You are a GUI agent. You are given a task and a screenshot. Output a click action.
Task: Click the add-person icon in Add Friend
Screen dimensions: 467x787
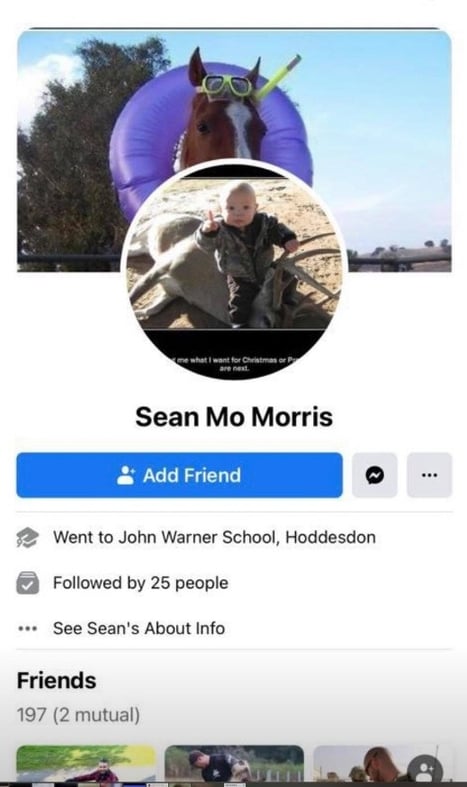coord(126,475)
